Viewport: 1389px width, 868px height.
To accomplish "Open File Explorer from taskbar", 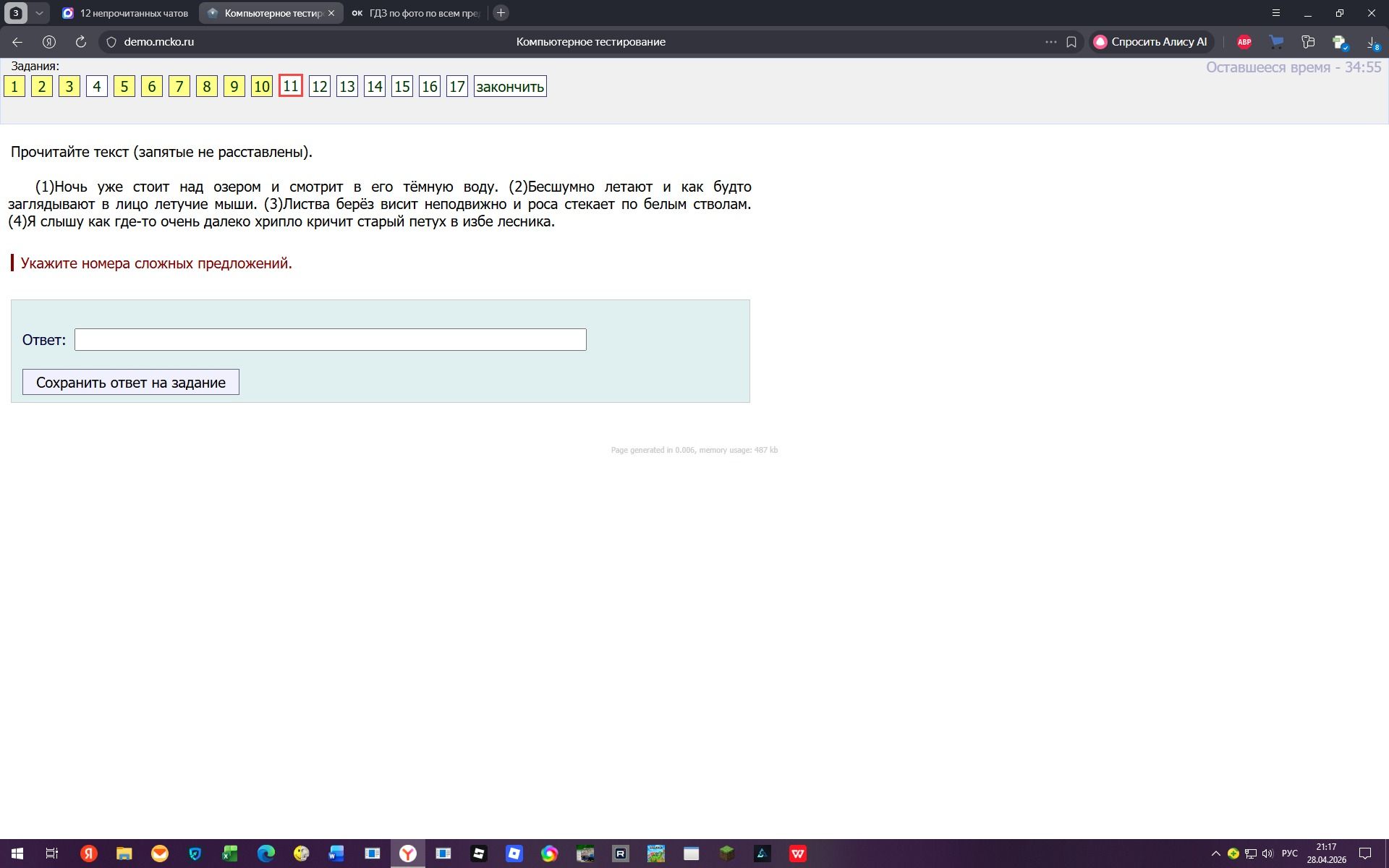I will pyautogui.click(x=124, y=854).
